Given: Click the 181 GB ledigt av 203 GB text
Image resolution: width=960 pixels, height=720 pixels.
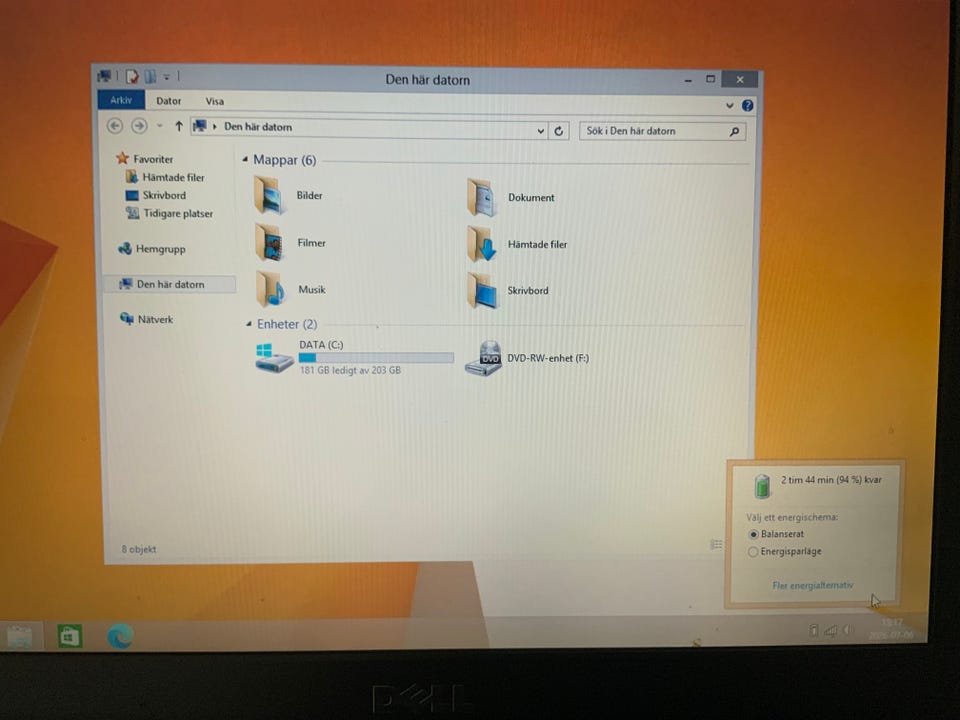Looking at the screenshot, I should pos(350,370).
